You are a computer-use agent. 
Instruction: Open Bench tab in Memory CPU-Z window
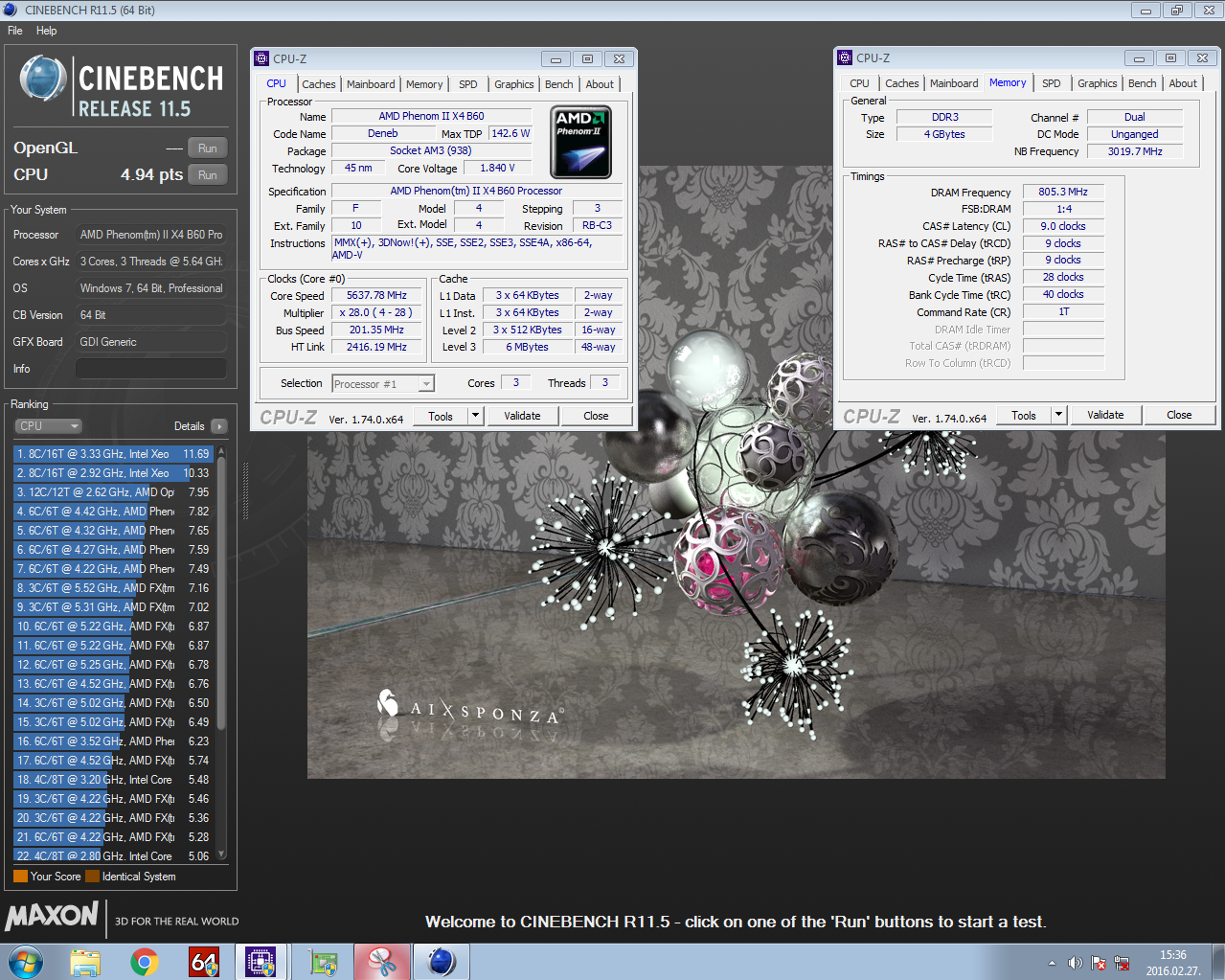[1143, 83]
